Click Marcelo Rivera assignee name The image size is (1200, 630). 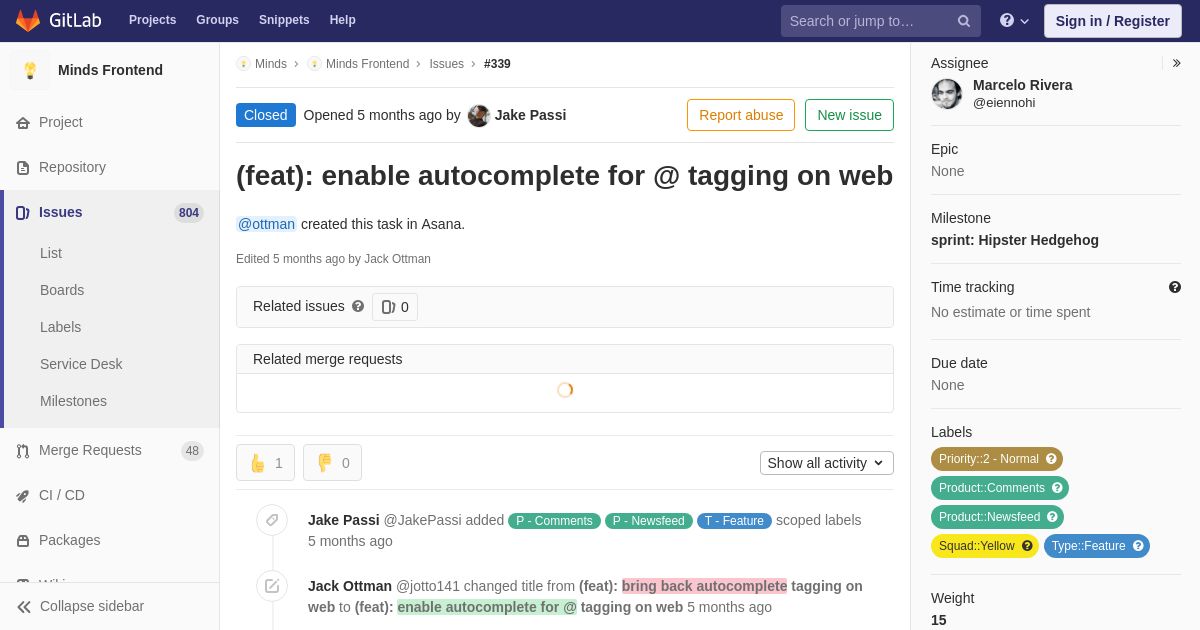(x=1022, y=85)
